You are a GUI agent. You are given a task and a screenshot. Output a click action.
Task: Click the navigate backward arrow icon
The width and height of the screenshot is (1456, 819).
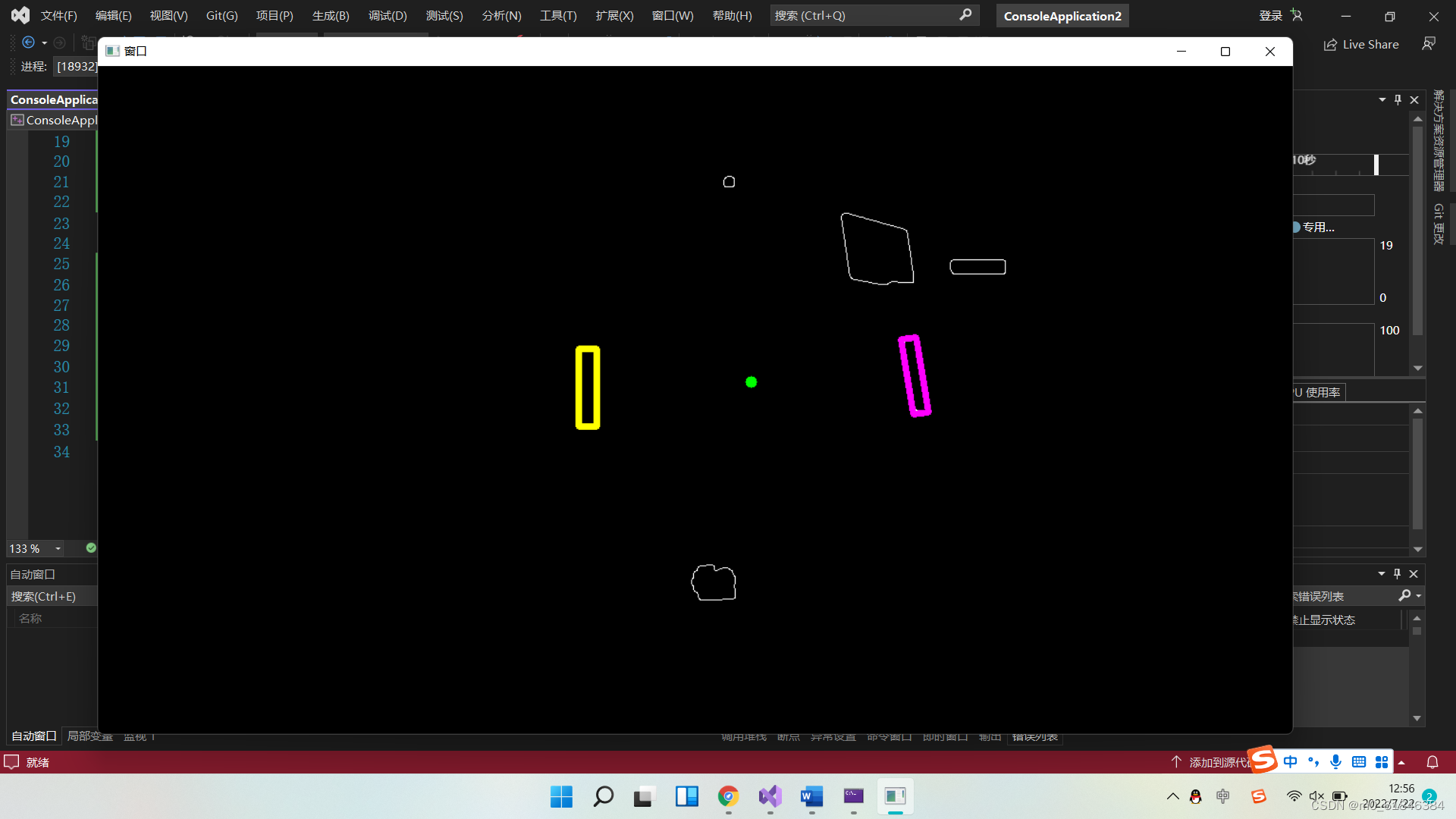click(29, 42)
